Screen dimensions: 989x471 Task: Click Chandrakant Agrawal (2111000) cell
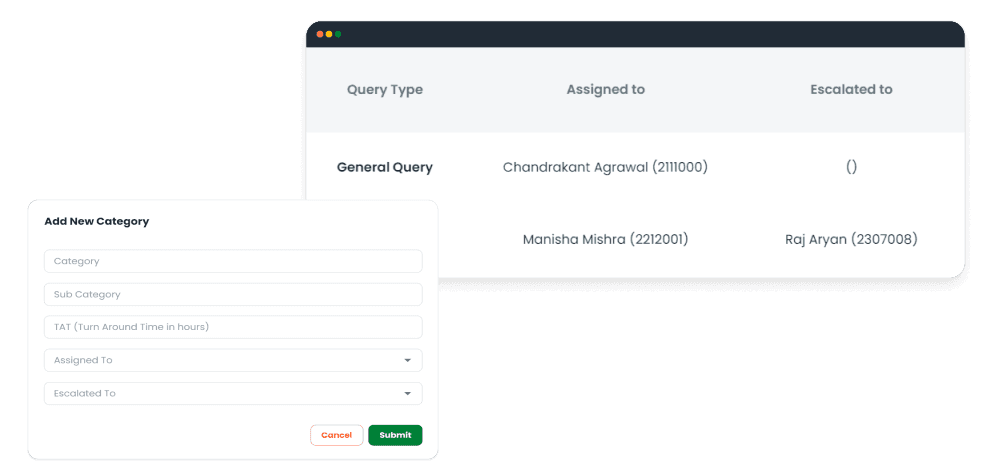[x=606, y=168]
